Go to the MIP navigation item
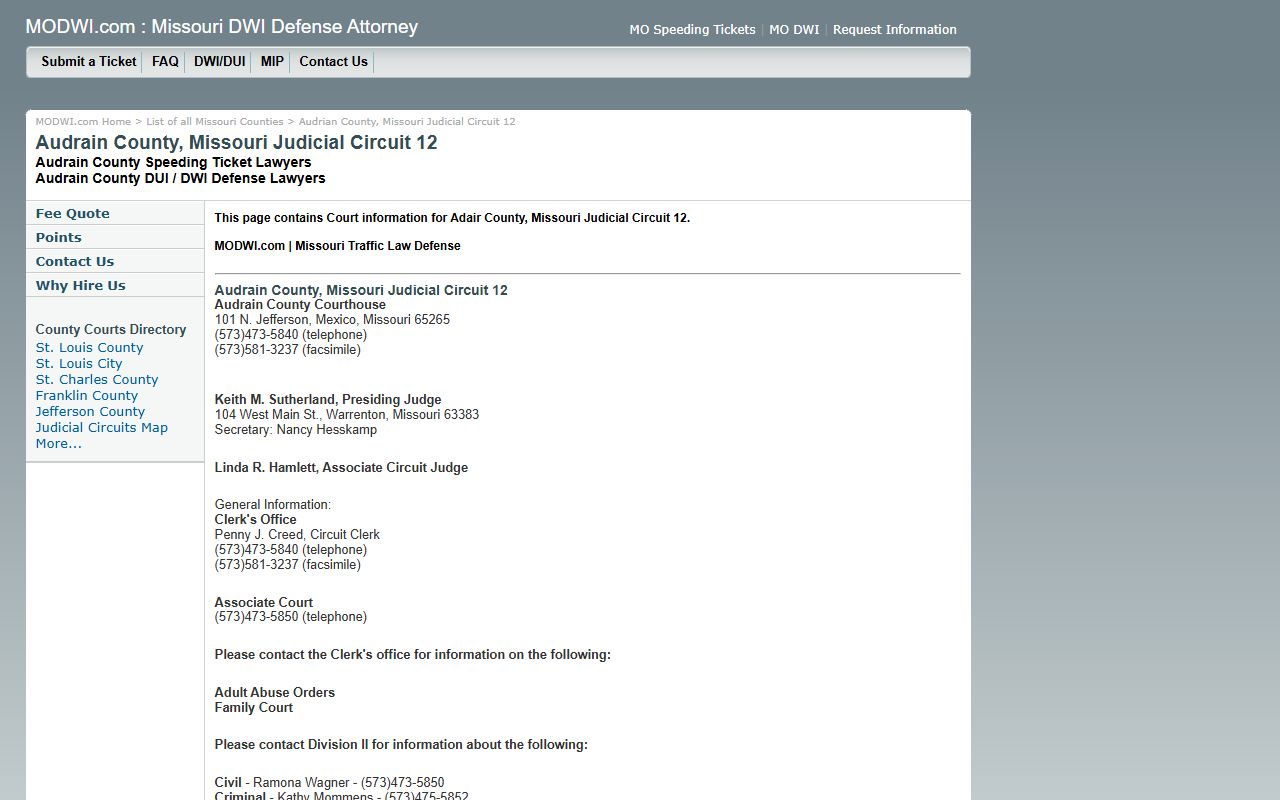 (272, 62)
